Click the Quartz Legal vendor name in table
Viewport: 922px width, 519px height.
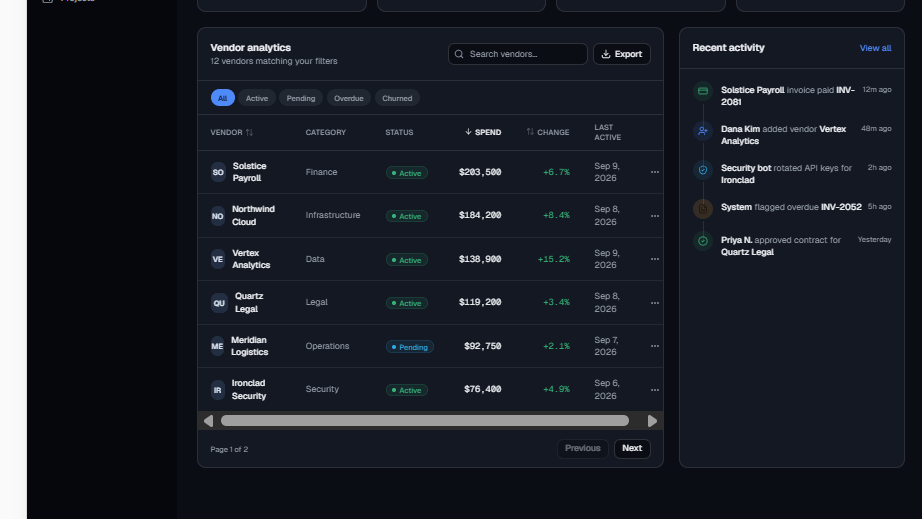249,303
